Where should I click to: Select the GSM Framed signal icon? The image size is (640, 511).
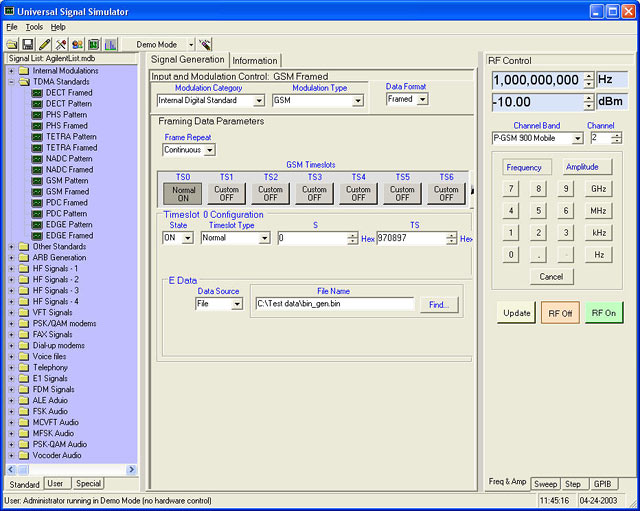[x=36, y=191]
